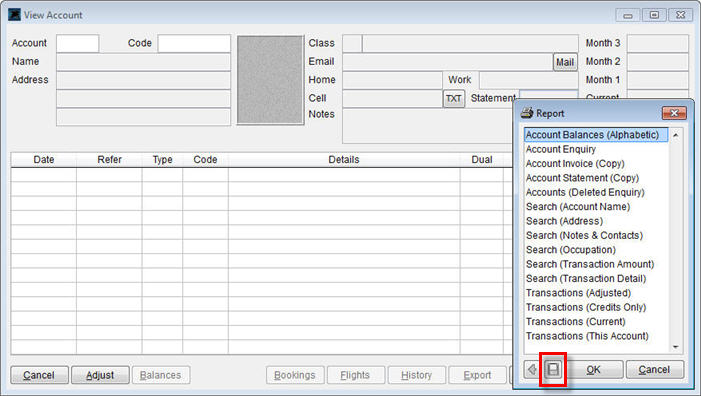Maximize the View Account window

tap(654, 15)
